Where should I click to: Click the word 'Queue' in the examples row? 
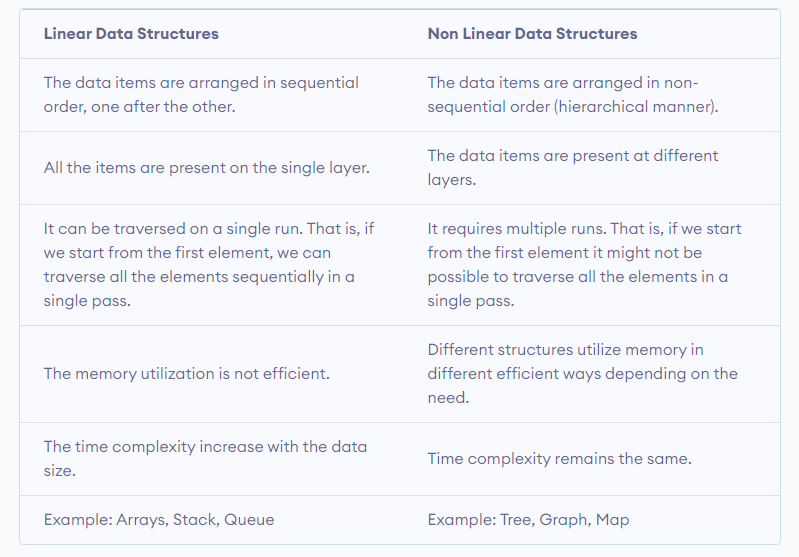pyautogui.click(x=249, y=520)
